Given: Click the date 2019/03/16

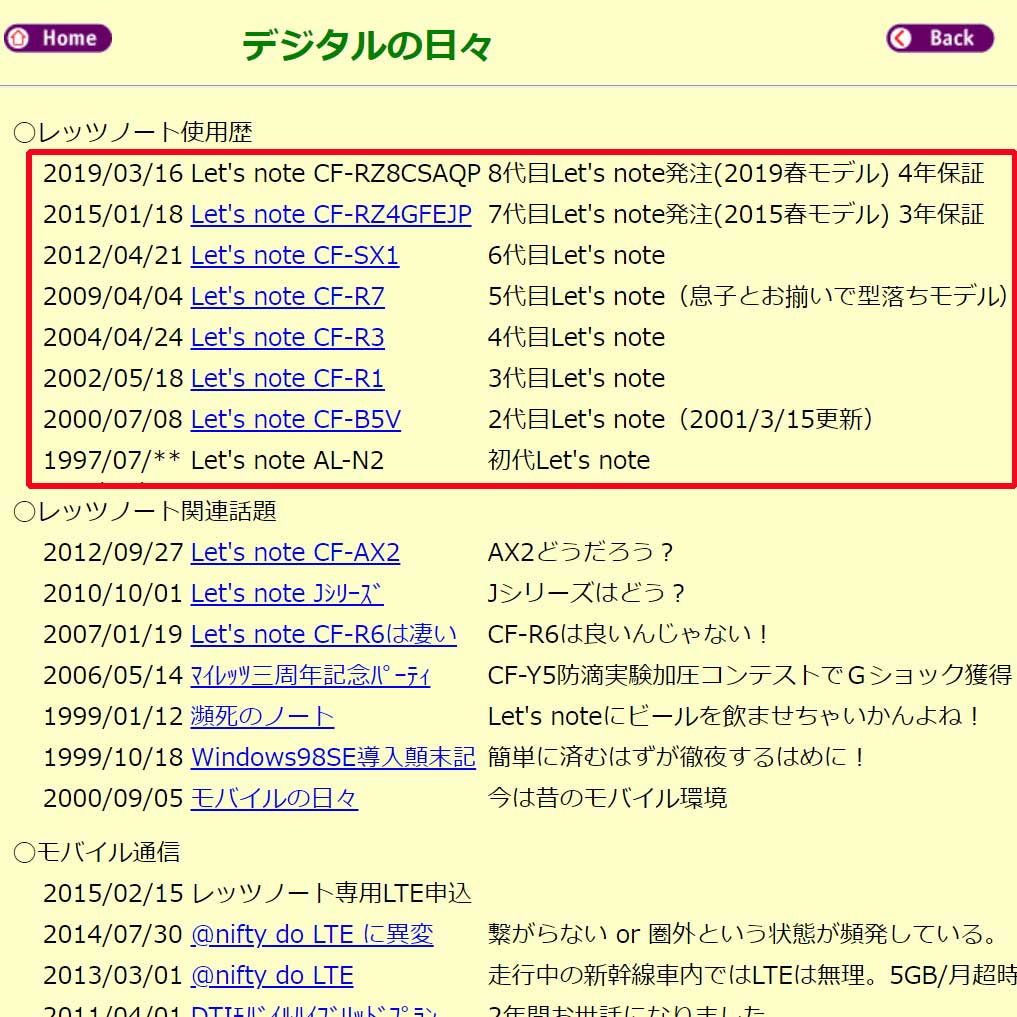Looking at the screenshot, I should click(x=113, y=173).
